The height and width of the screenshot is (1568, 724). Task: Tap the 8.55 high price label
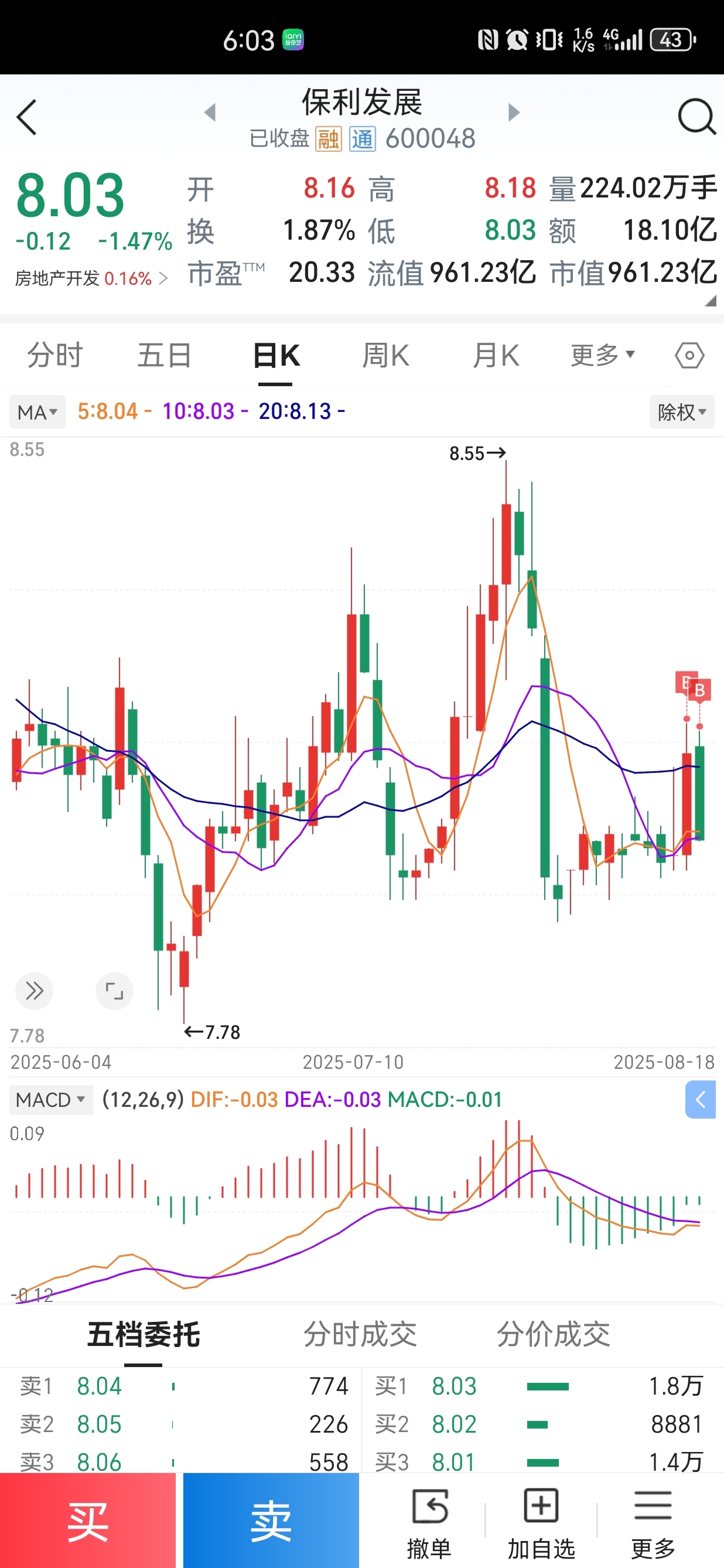(x=477, y=454)
